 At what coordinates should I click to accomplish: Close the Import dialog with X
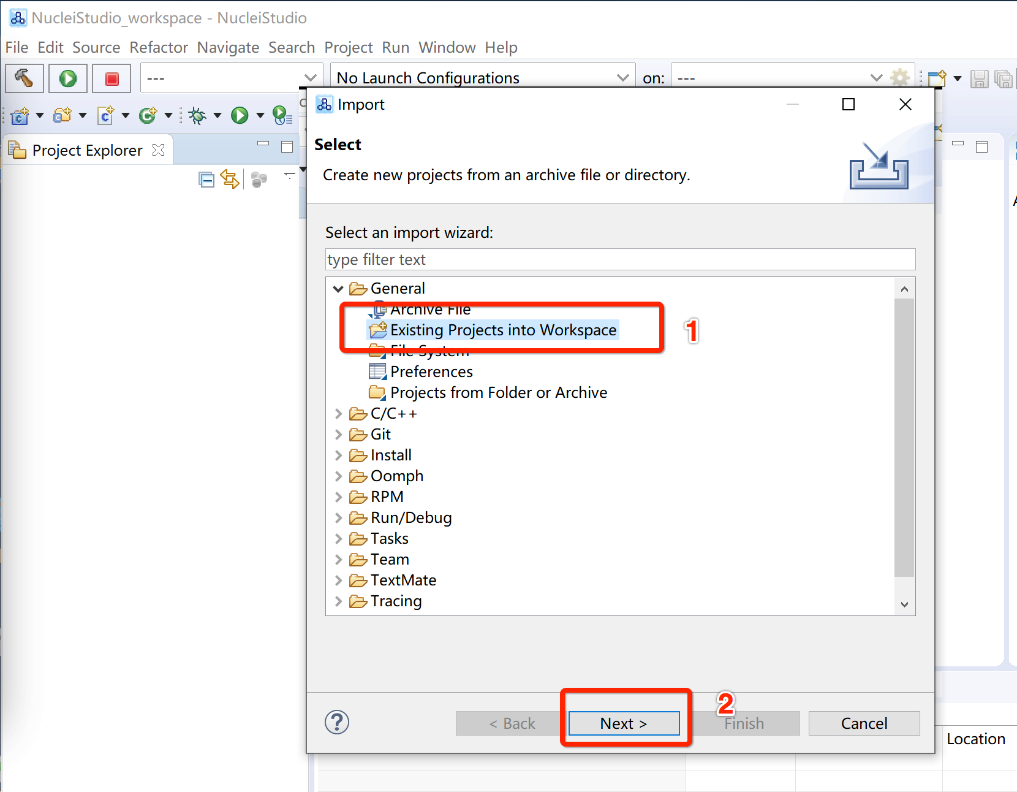point(905,104)
